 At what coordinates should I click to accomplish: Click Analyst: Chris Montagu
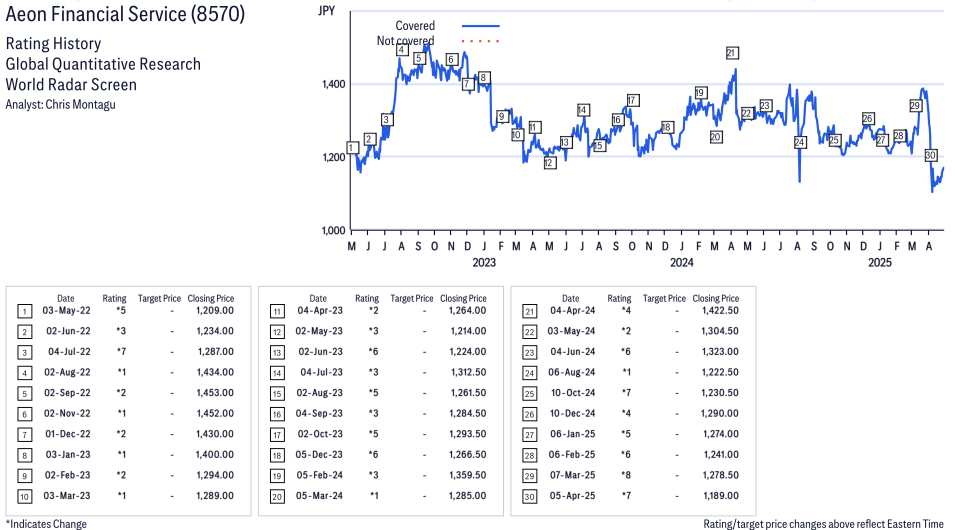(60, 104)
